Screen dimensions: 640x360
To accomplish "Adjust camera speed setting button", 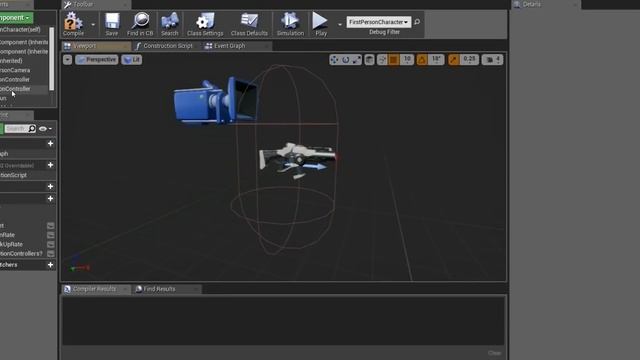I will pyautogui.click(x=492, y=60).
